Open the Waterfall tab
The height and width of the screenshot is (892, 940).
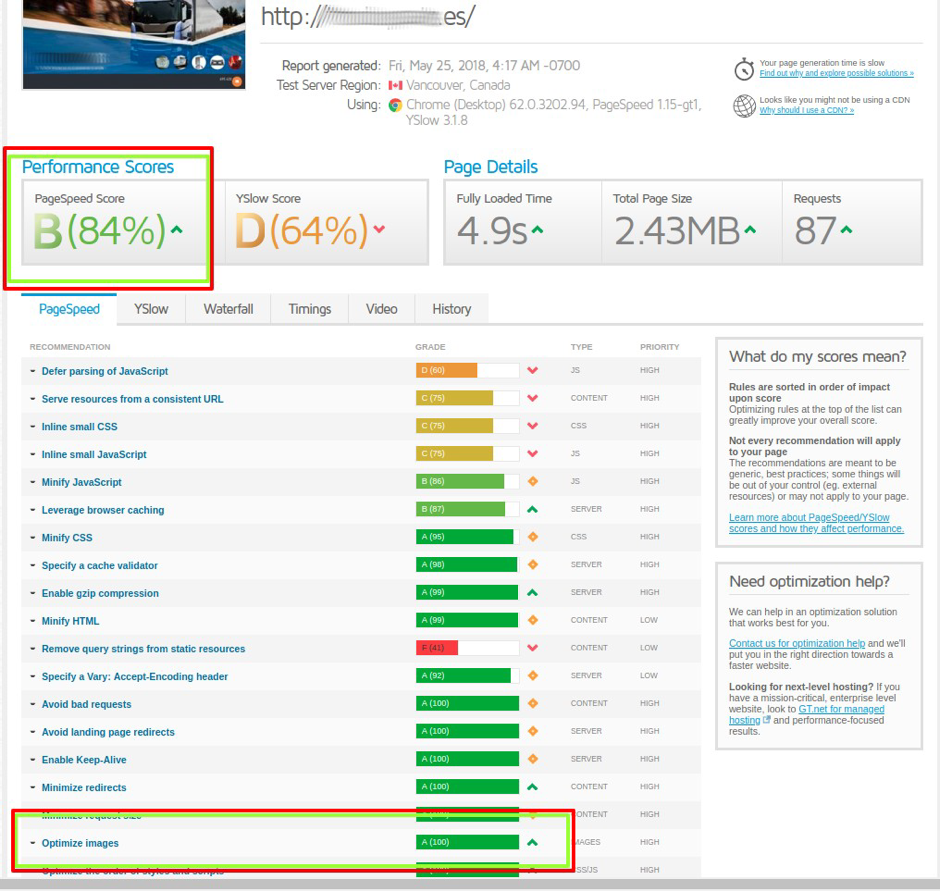click(228, 309)
